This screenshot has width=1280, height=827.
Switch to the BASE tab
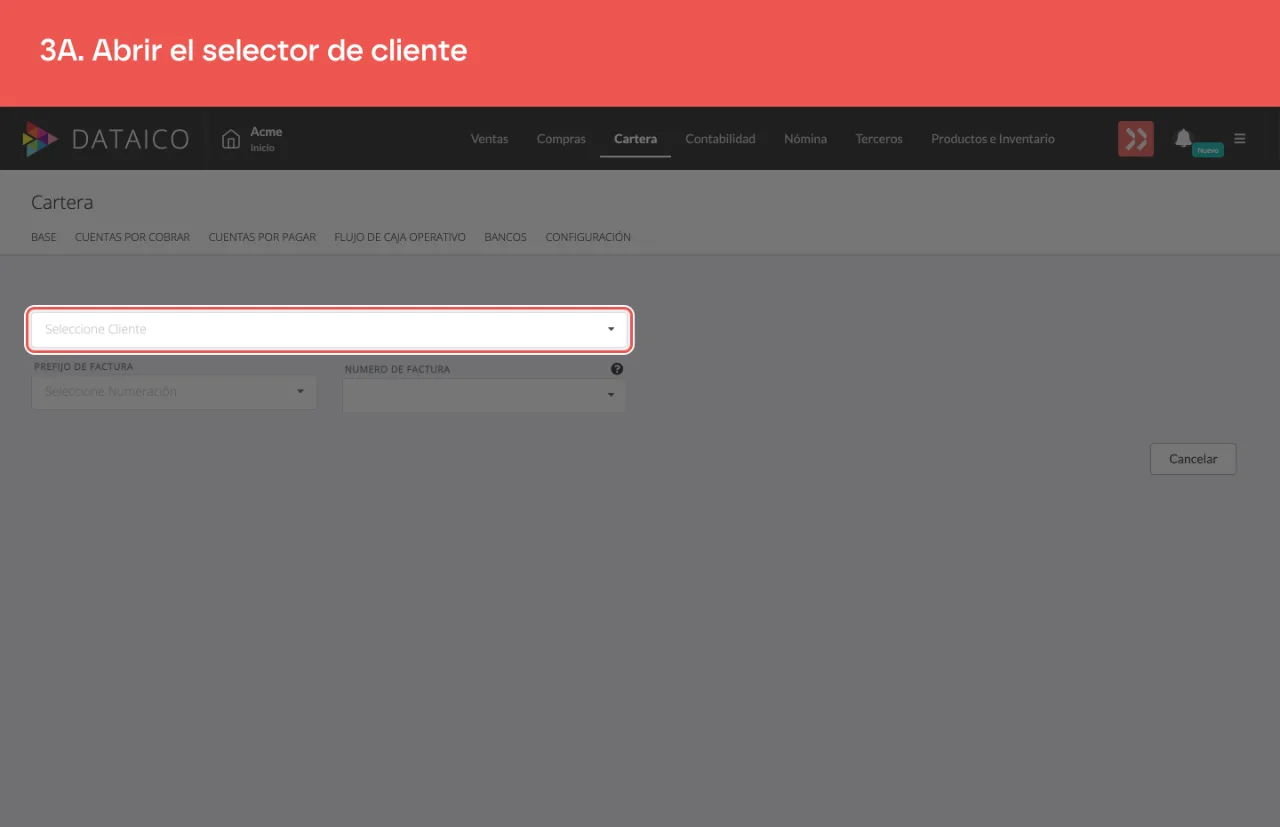tap(44, 238)
